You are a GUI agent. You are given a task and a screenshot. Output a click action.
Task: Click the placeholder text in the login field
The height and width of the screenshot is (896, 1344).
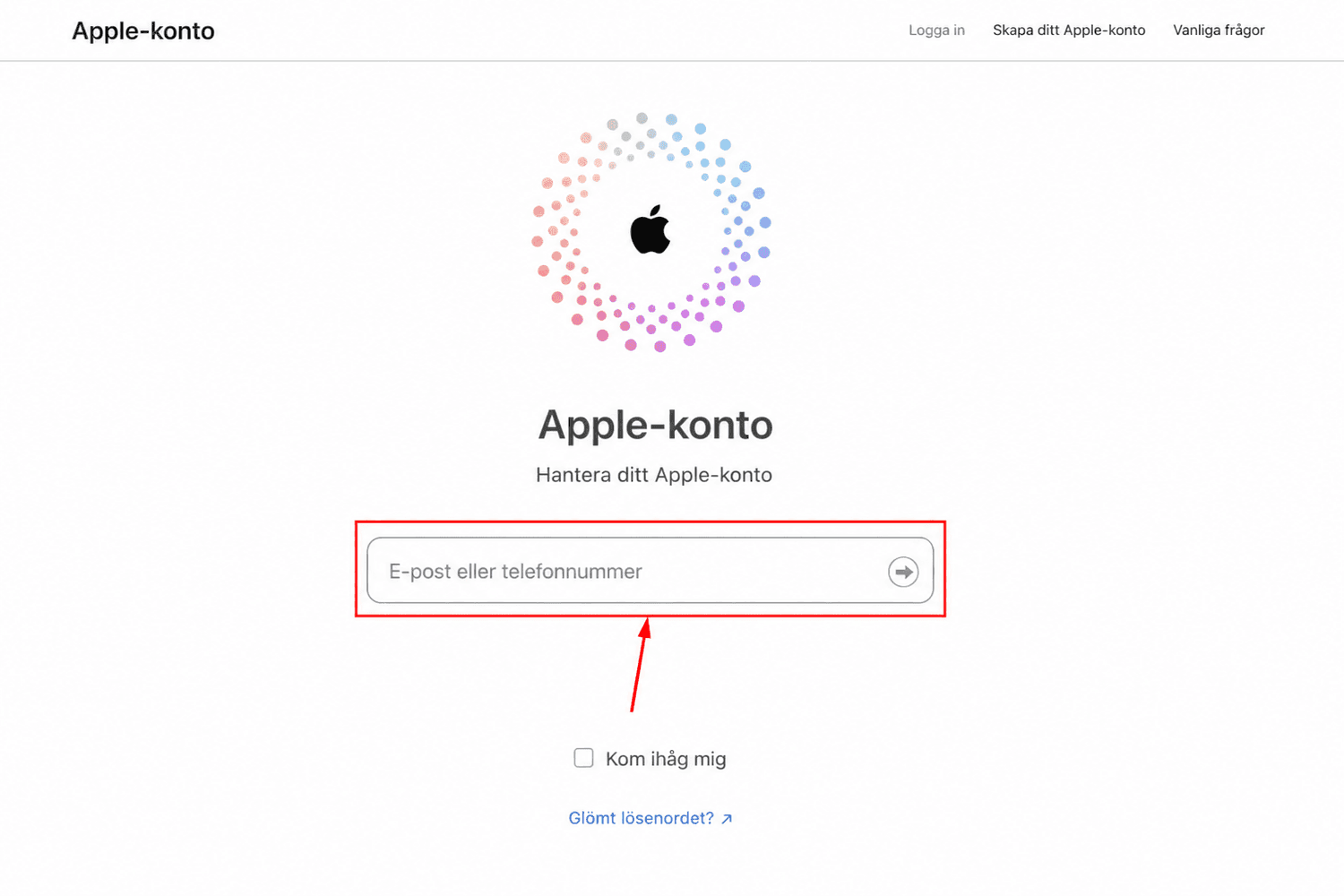click(x=515, y=572)
